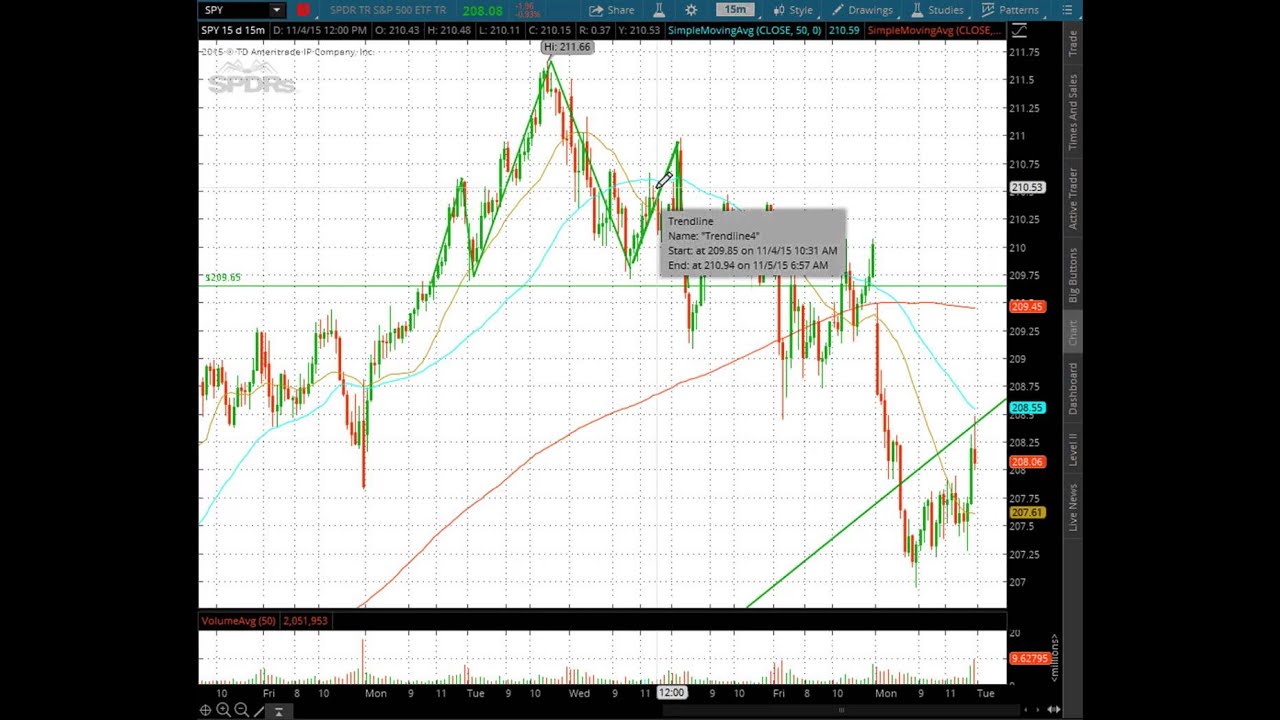This screenshot has width=1280, height=720.
Task: Open the Big Buttons side tab
Action: 1073,275
